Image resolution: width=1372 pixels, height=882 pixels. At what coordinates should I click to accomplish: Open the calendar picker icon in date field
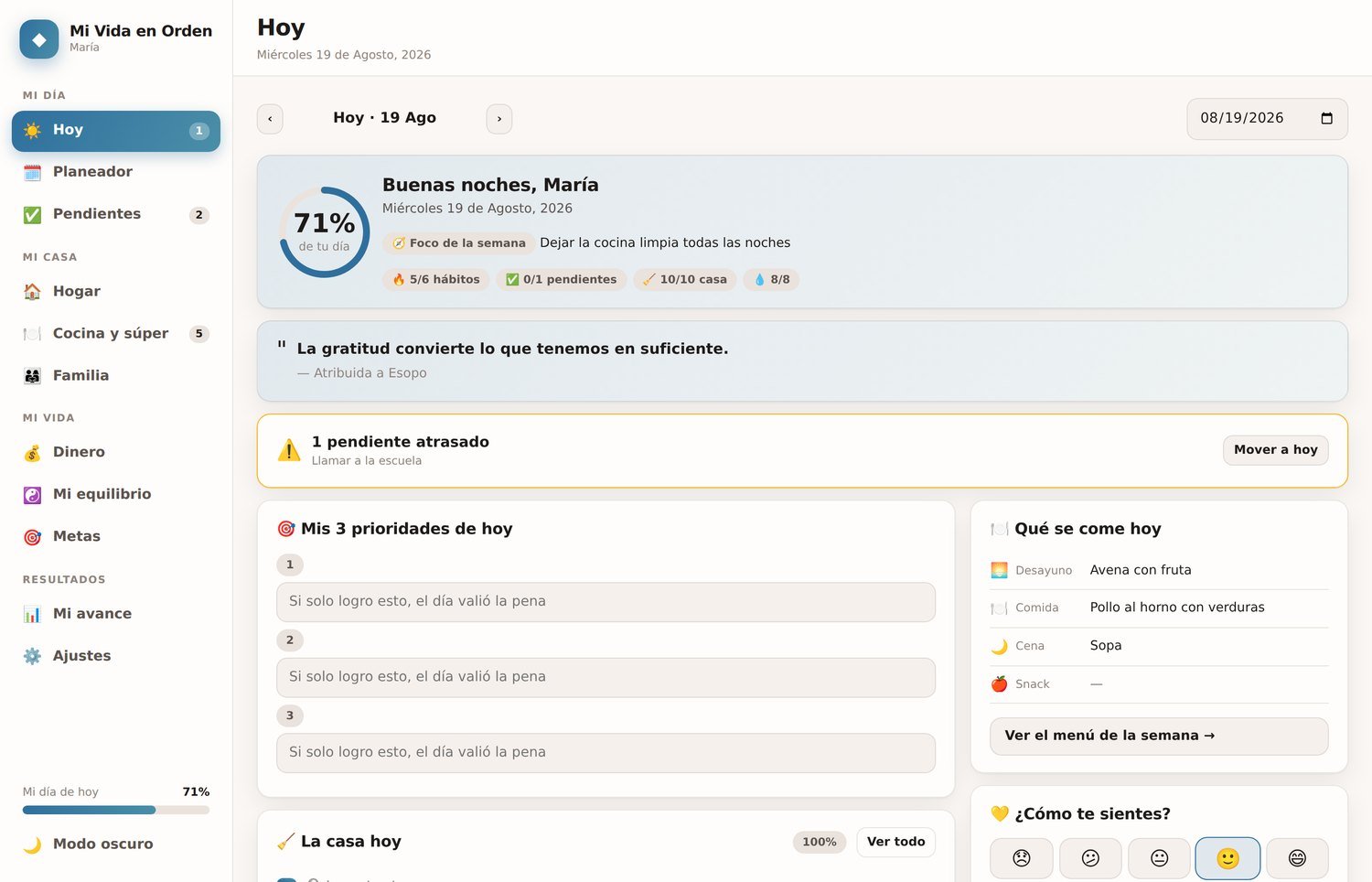pos(1326,118)
